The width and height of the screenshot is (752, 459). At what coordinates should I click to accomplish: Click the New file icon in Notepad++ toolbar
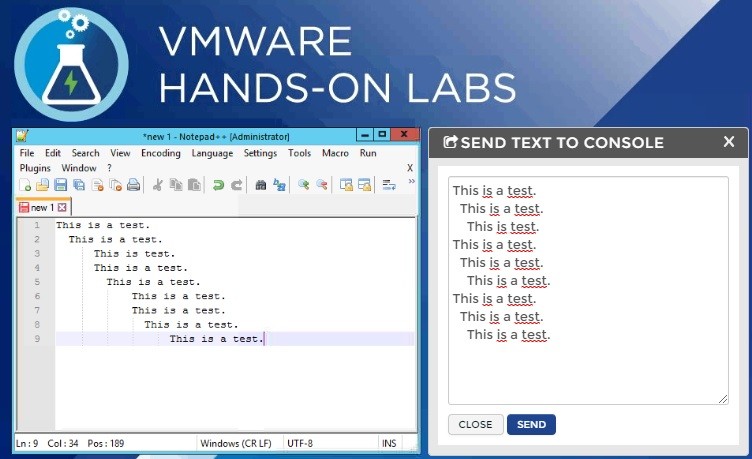click(x=25, y=185)
